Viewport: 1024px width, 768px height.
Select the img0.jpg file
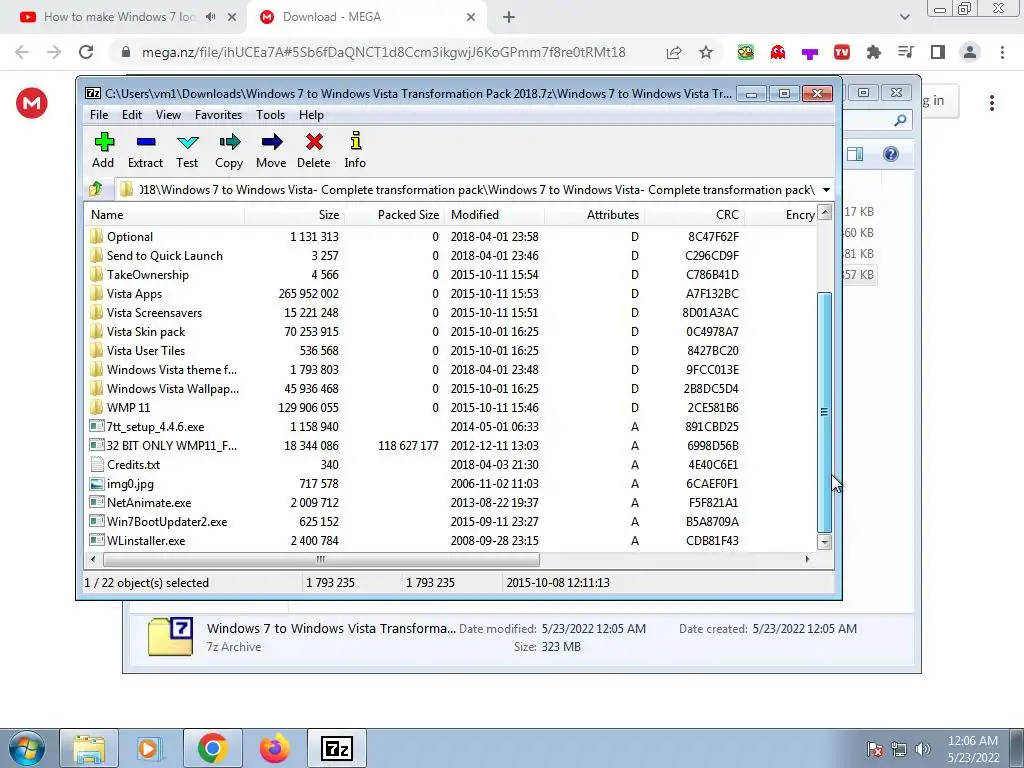[130, 484]
